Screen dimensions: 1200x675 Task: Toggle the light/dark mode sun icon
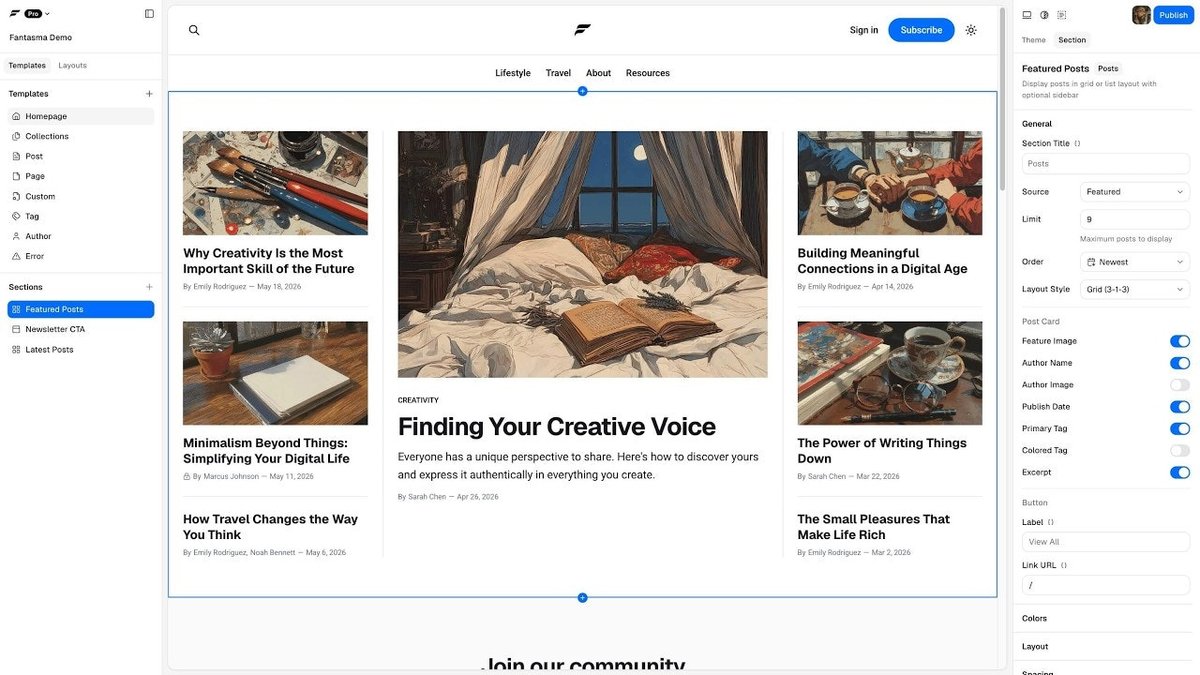tap(971, 30)
